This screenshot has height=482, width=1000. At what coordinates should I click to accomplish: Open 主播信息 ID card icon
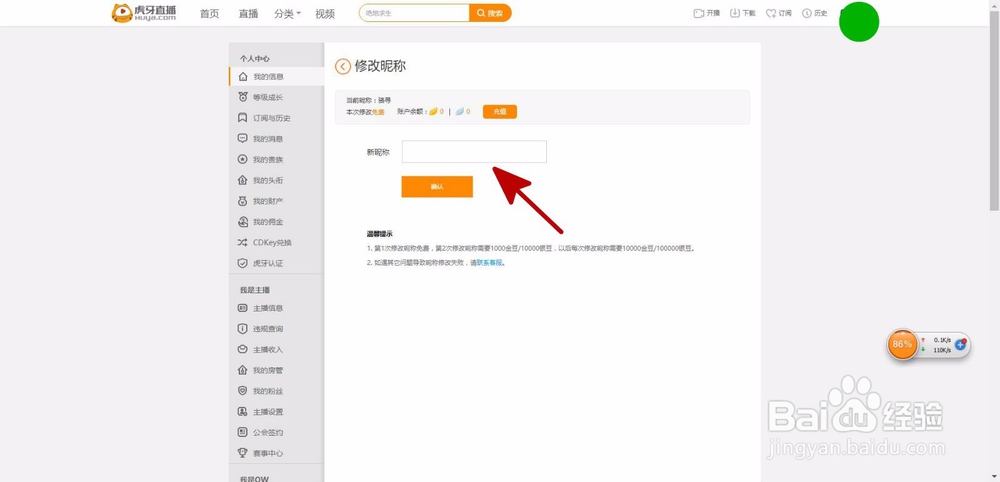tap(242, 308)
